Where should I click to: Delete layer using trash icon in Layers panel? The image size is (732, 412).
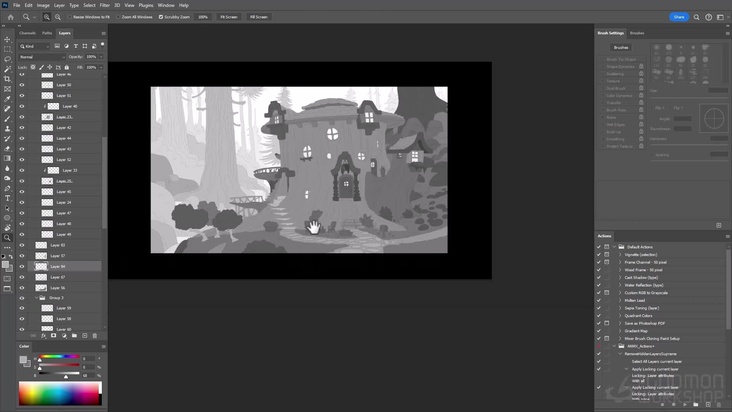pos(95,335)
